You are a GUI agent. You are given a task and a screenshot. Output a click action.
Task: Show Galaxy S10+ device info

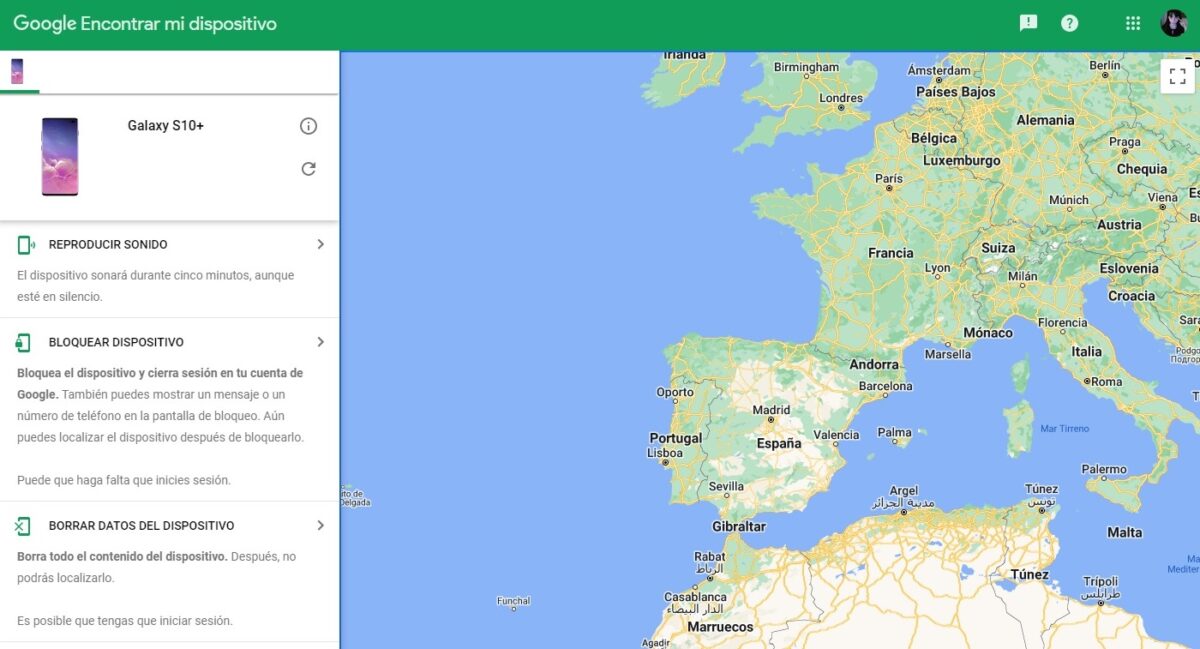tap(308, 126)
